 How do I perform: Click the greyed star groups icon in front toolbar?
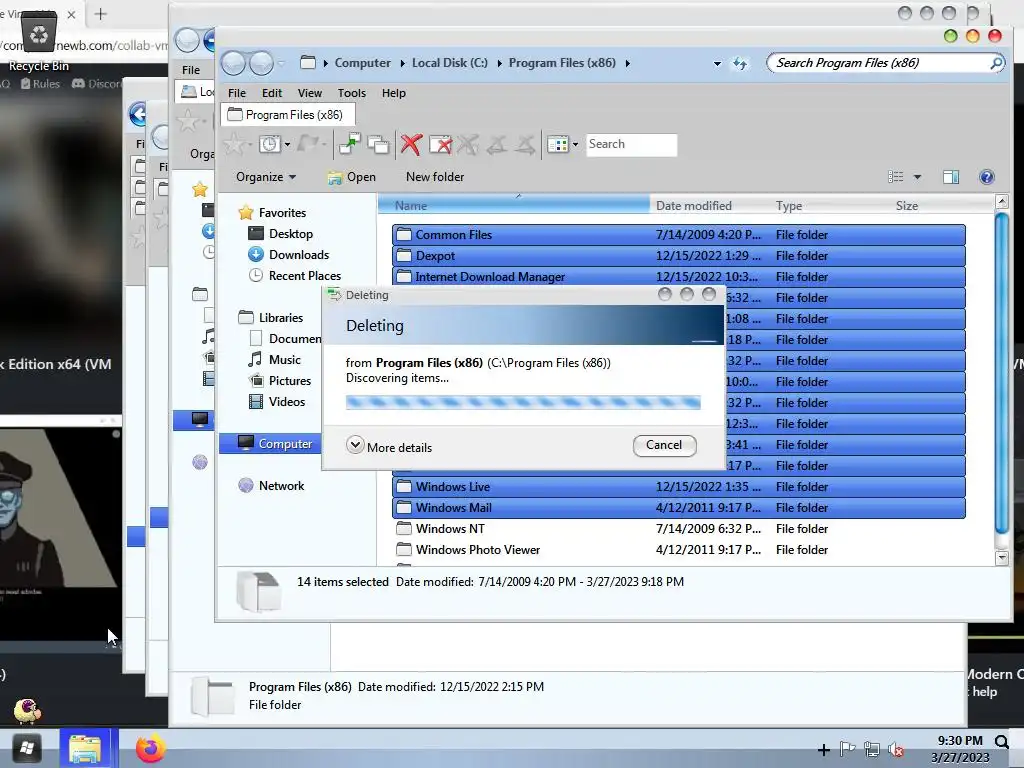pos(234,144)
